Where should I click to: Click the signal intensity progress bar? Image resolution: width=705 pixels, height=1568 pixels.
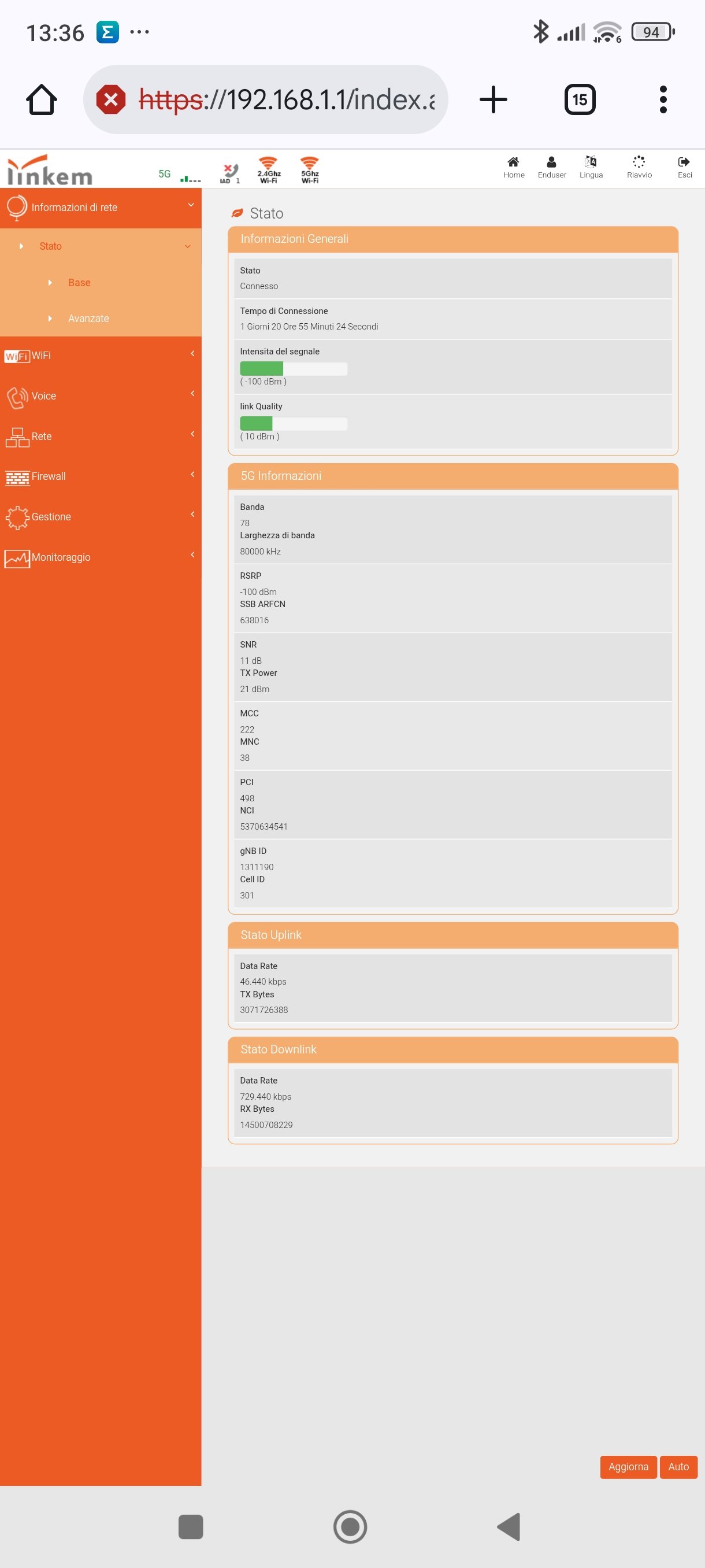pyautogui.click(x=293, y=368)
